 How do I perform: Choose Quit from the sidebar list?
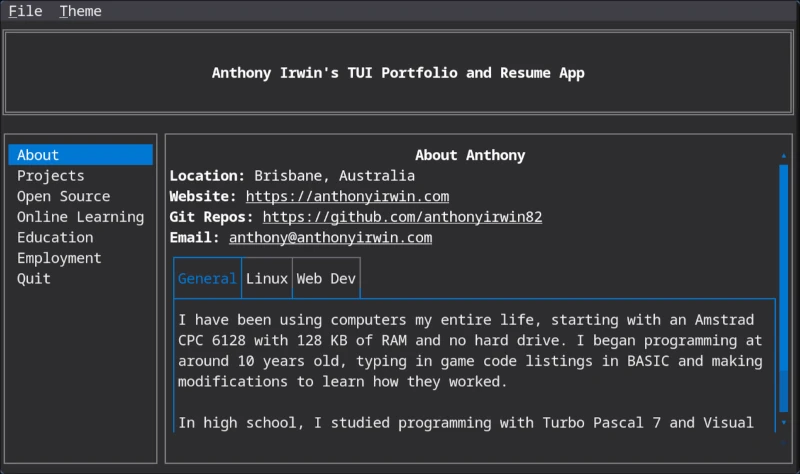click(81, 279)
